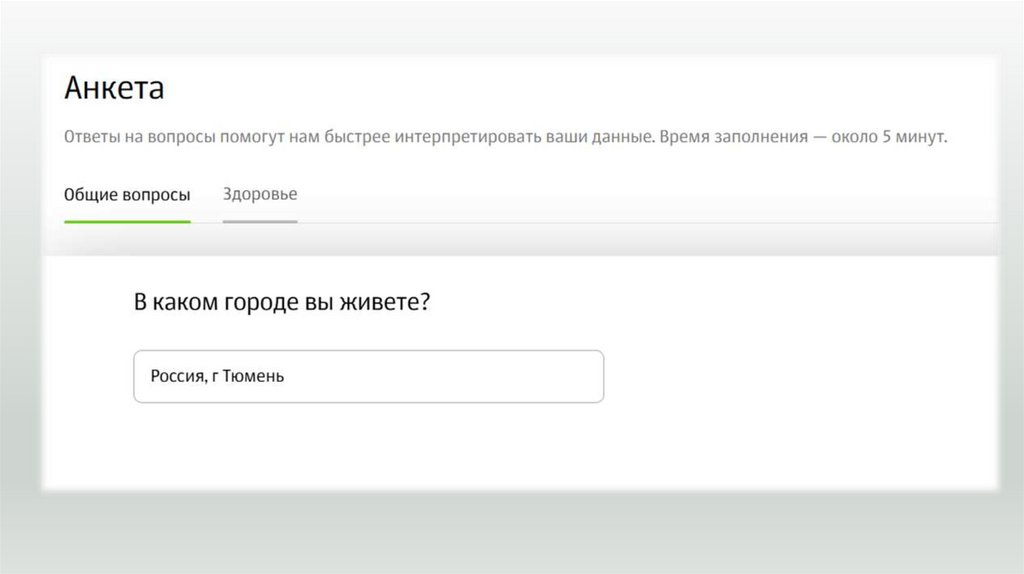Image resolution: width=1024 pixels, height=574 pixels.
Task: Click the word Общие in the active tab
Action: [x=88, y=195]
